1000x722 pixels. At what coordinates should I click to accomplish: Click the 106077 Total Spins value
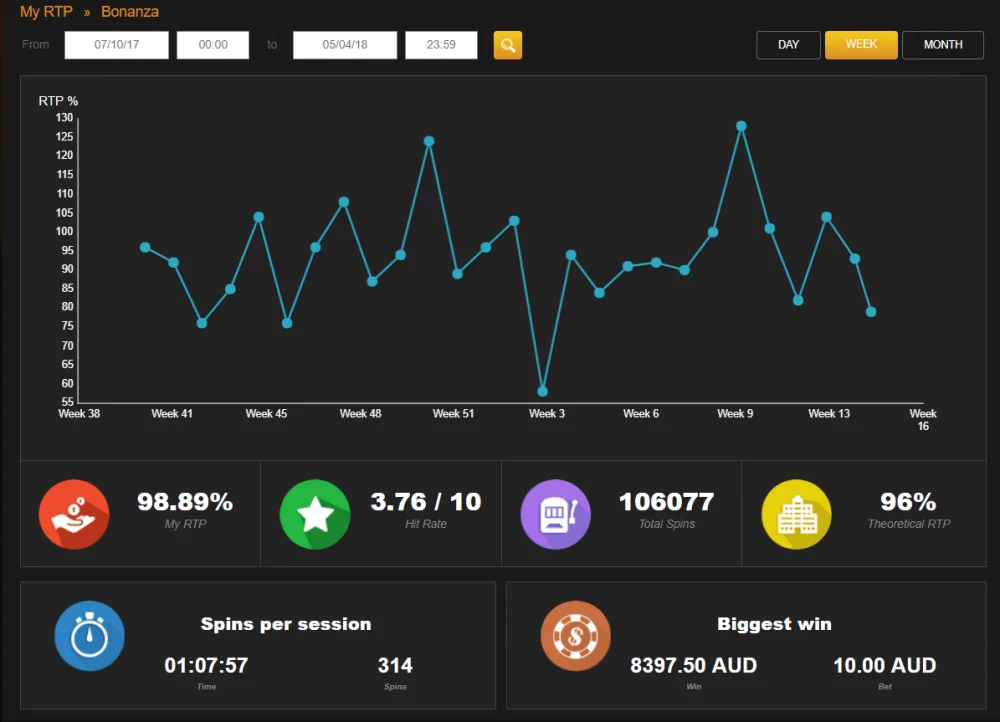[x=666, y=502]
